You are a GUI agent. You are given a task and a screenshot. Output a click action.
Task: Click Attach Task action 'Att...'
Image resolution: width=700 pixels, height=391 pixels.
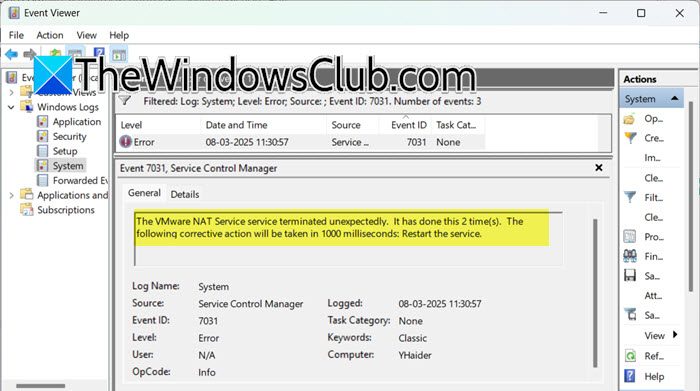coord(653,295)
